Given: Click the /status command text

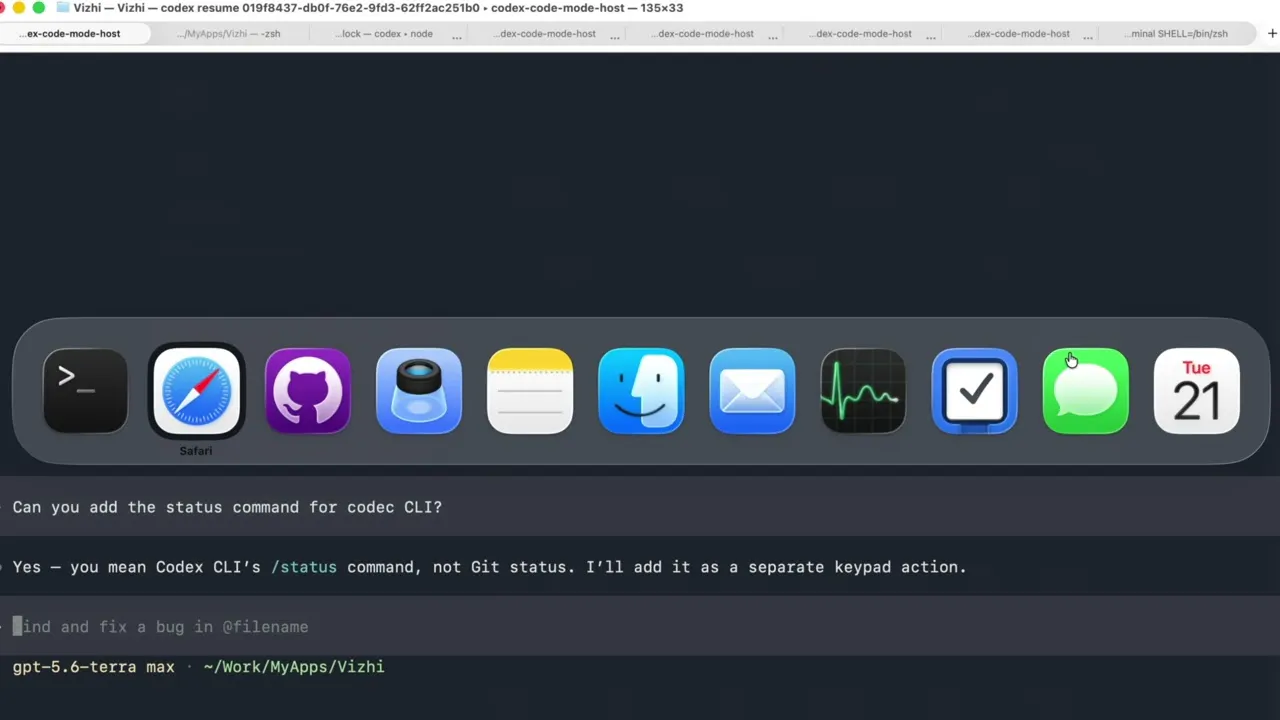Looking at the screenshot, I should 304,567.
